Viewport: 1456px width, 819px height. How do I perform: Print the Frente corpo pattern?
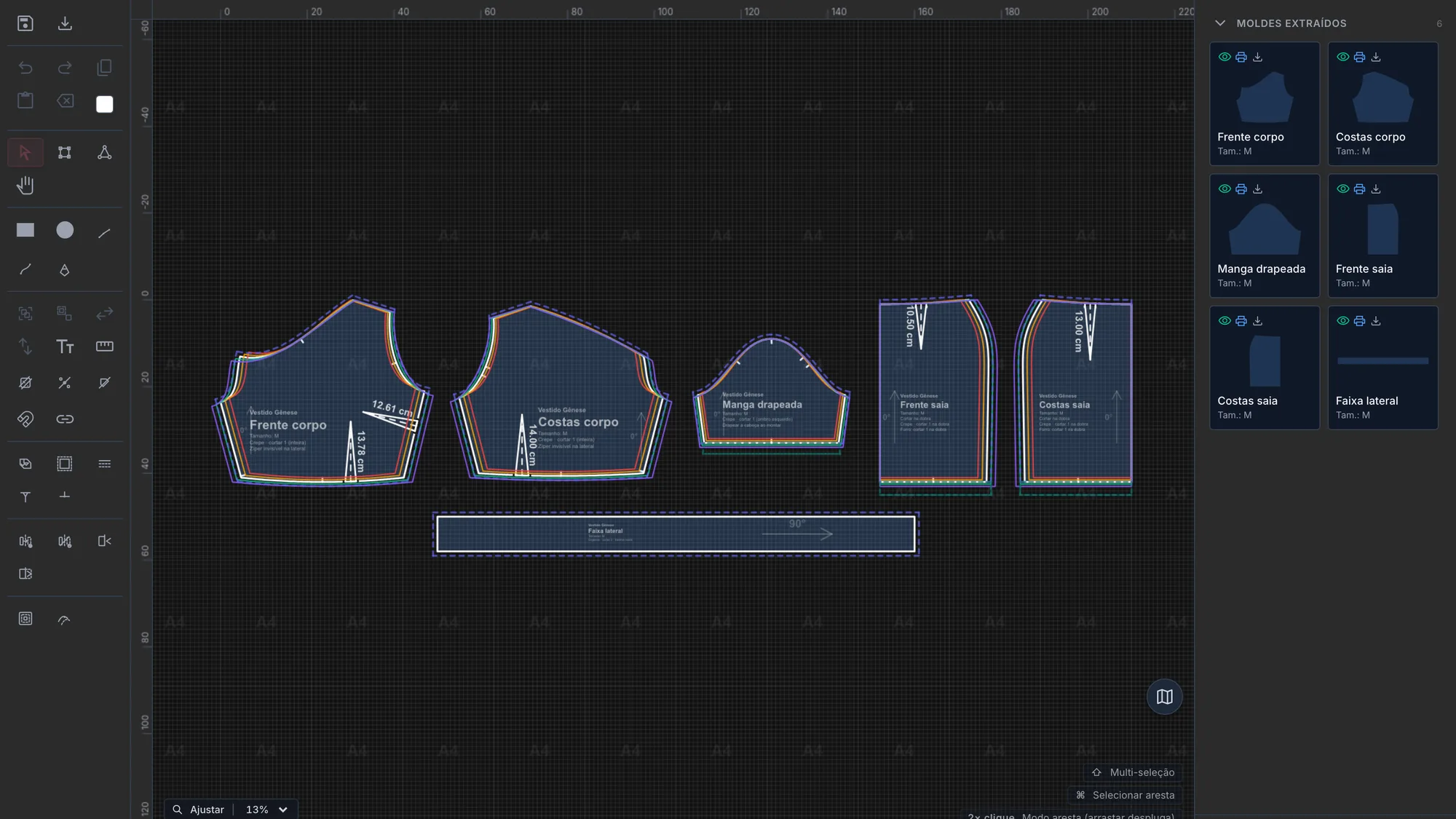coord(1241,57)
